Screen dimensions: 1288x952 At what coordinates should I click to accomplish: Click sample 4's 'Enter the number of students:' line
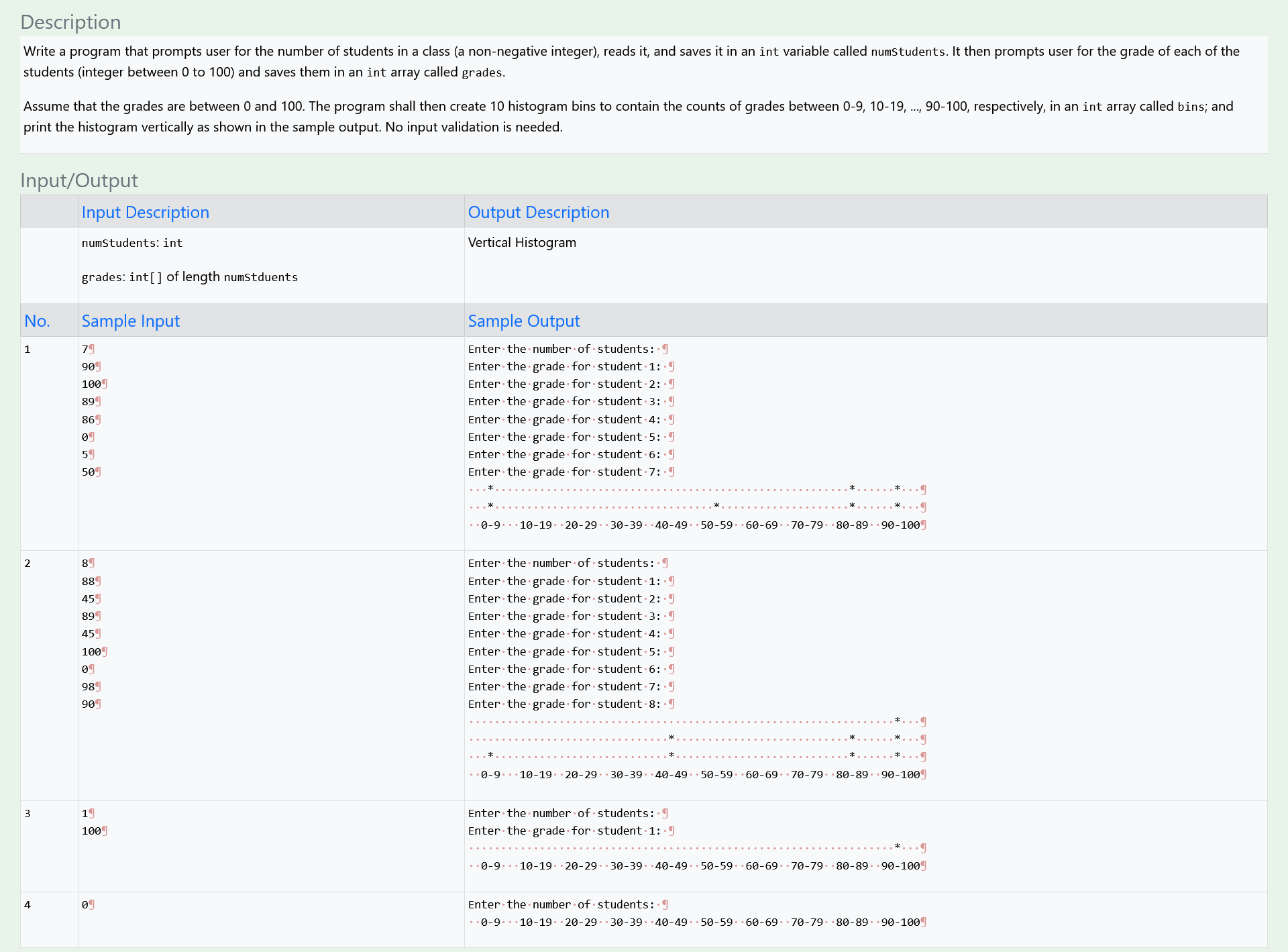pyautogui.click(x=561, y=904)
